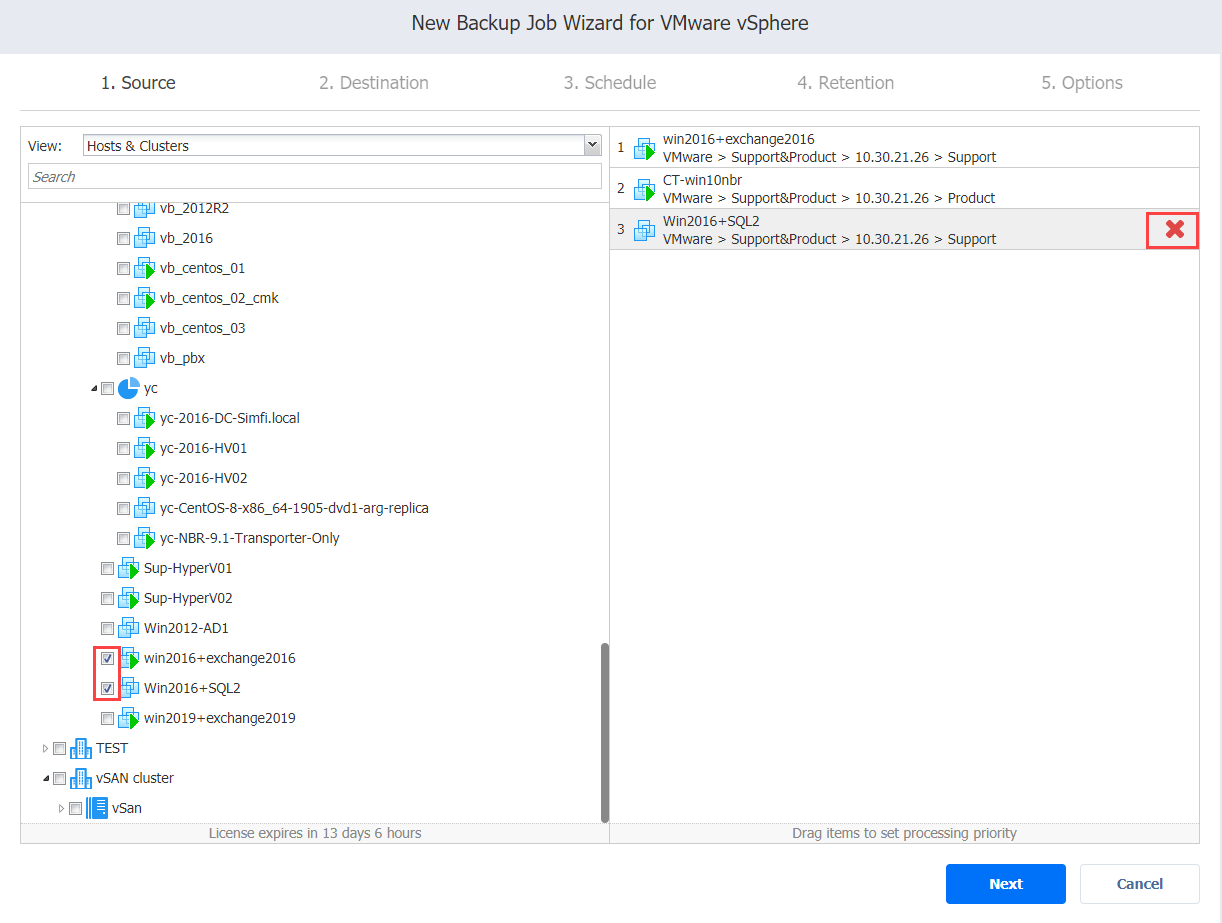Expand the TEST datacenter node

pyautogui.click(x=45, y=748)
